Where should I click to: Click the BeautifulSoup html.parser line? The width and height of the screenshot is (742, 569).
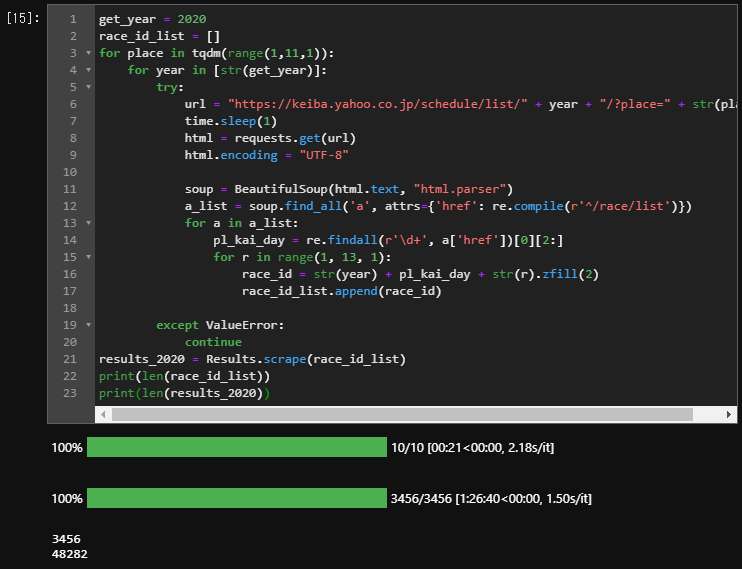[349, 189]
